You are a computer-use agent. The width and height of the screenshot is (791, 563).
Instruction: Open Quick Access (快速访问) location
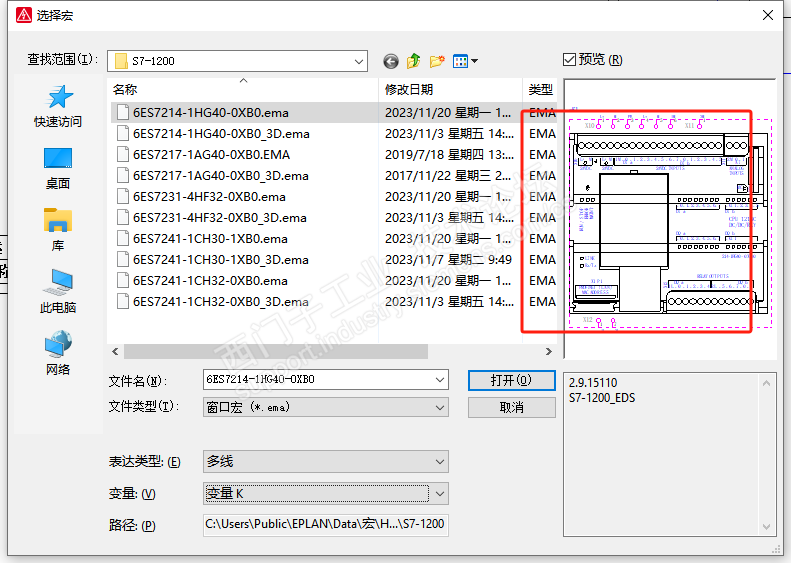pyautogui.click(x=58, y=105)
